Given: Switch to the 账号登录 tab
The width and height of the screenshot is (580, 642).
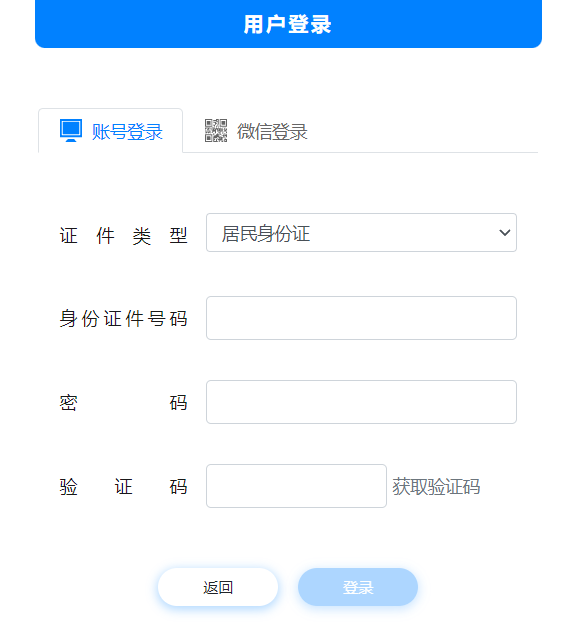Looking at the screenshot, I should (x=111, y=131).
